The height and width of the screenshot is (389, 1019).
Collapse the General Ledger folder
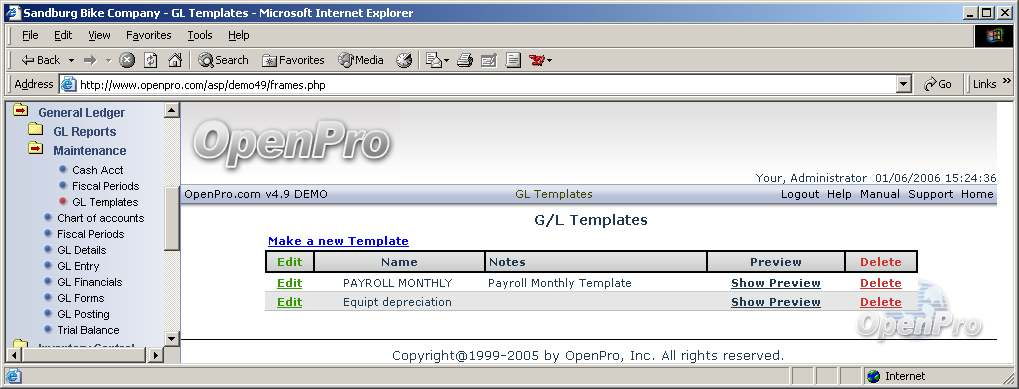pyautogui.click(x=20, y=111)
